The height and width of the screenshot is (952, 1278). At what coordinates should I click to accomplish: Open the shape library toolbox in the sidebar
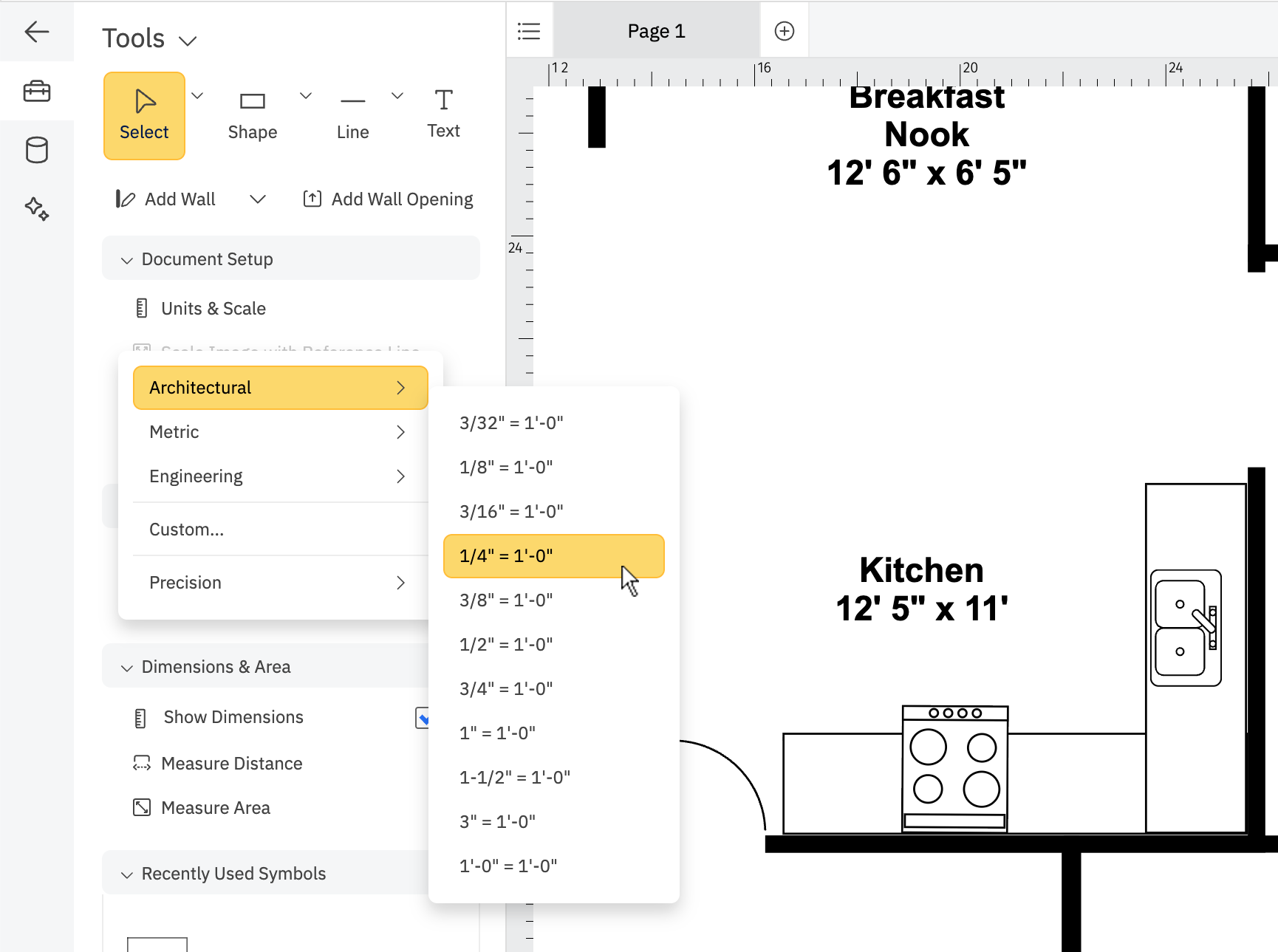37,91
